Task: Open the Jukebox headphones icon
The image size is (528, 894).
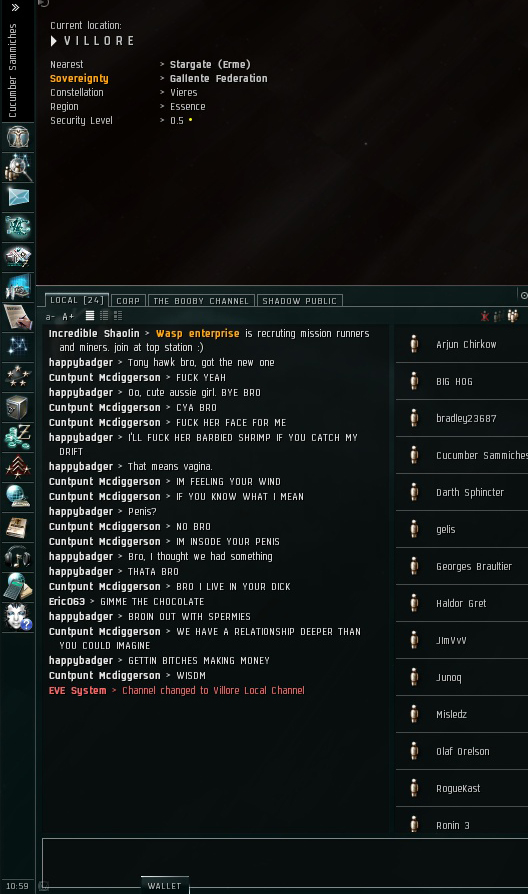Action: tap(18, 556)
